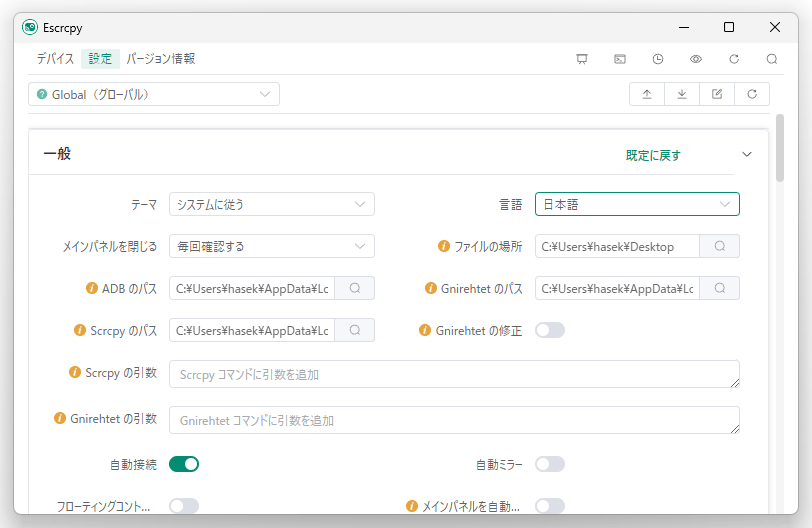
Task: Click the search magnifier icon at top right
Action: [x=772, y=59]
